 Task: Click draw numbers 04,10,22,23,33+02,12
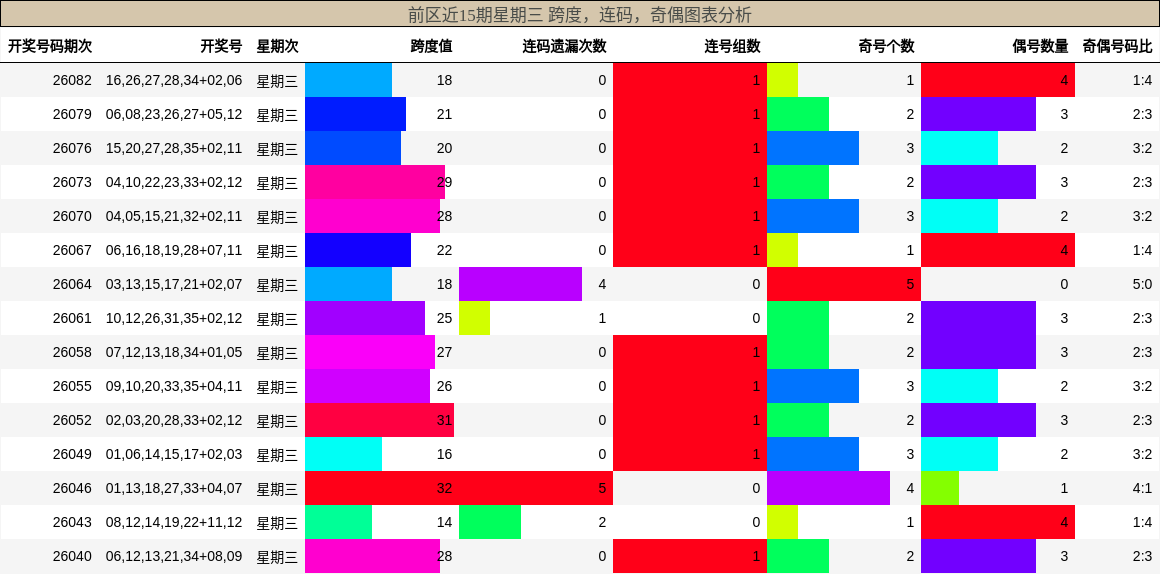tap(174, 182)
